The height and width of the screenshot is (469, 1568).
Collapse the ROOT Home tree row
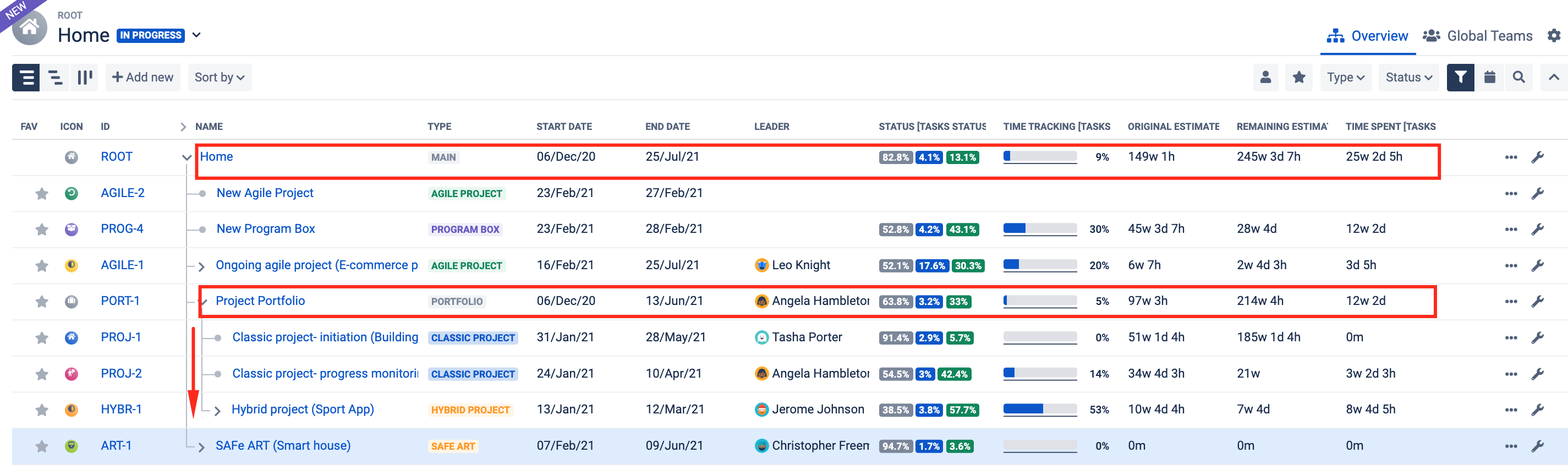[x=187, y=157]
